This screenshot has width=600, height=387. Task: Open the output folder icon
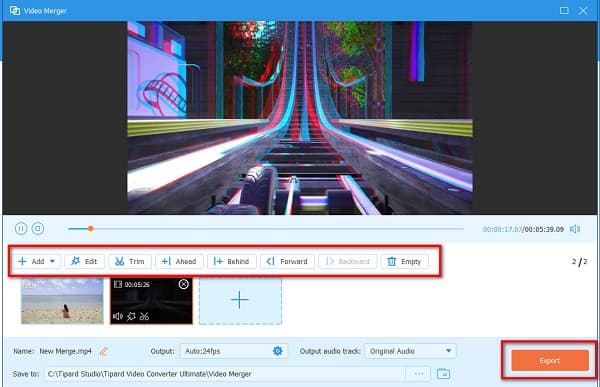click(443, 374)
